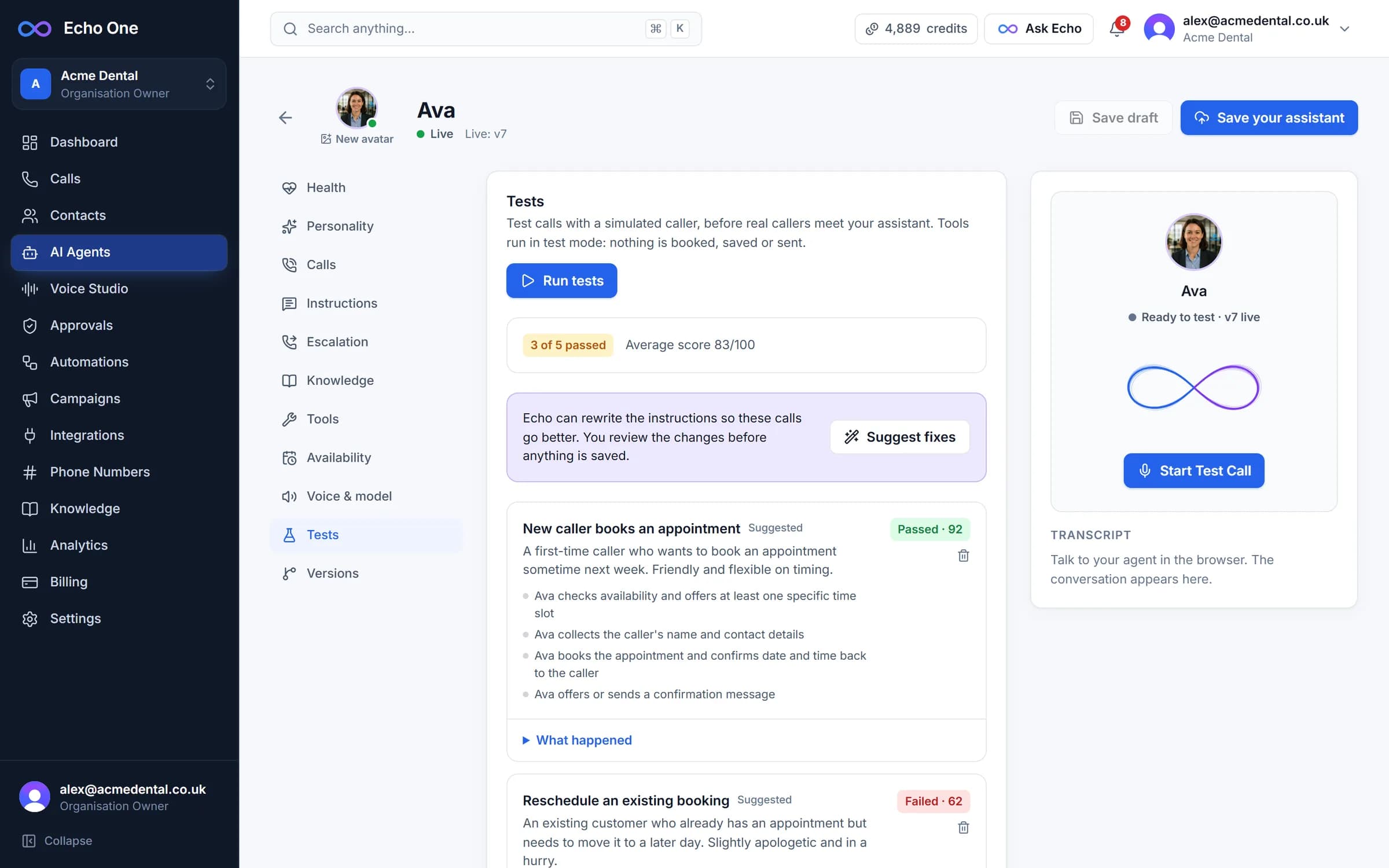The image size is (1389, 868).
Task: Click the Average score 83/100 text
Action: point(690,345)
